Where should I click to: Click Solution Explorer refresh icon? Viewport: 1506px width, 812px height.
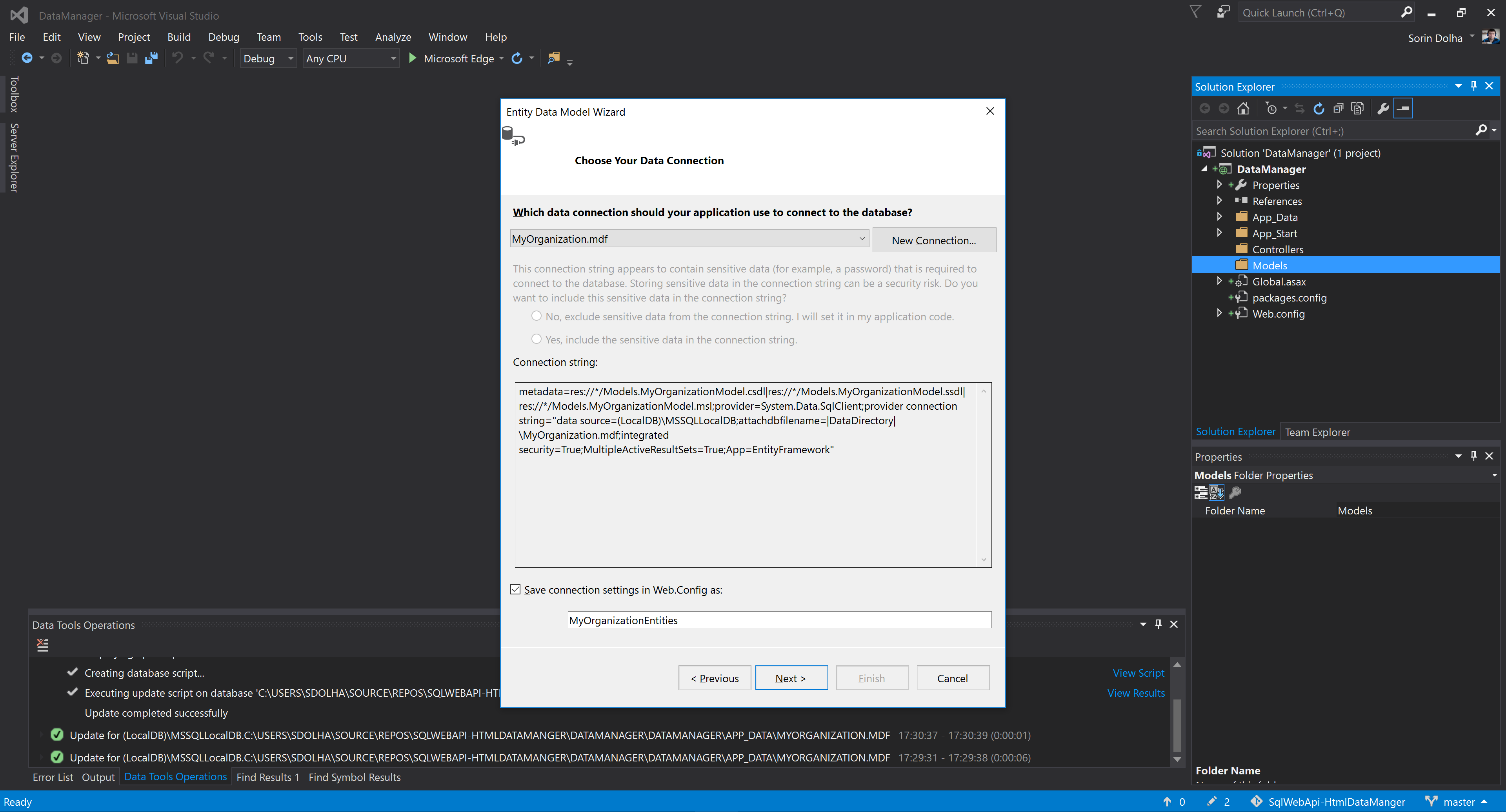pos(1318,108)
